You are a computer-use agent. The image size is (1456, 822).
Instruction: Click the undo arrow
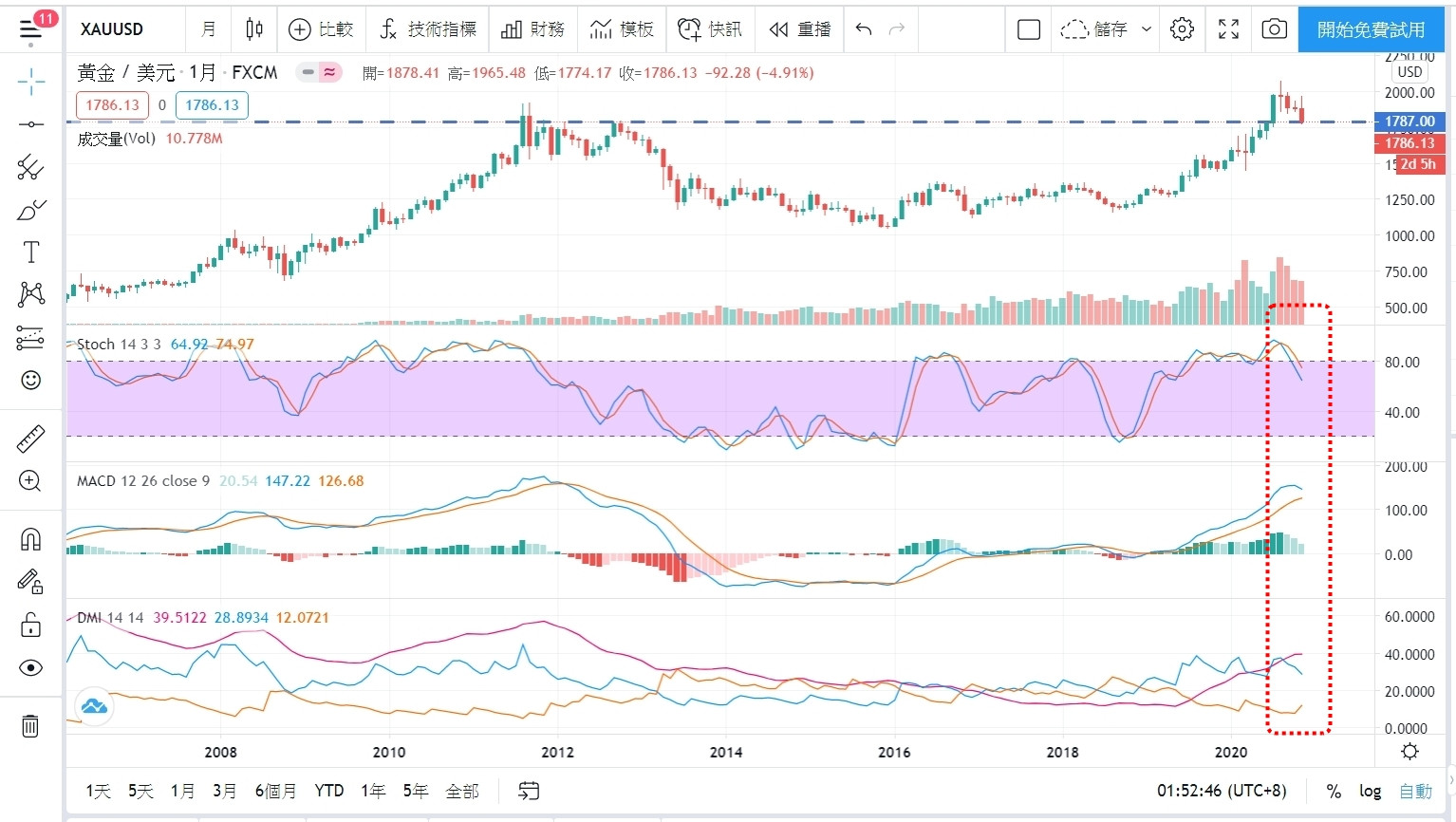pyautogui.click(x=863, y=29)
